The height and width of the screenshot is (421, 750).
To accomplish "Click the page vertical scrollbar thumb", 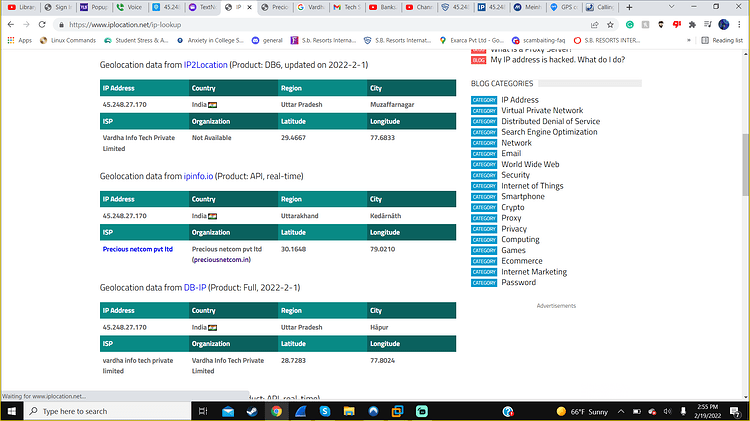I will pyautogui.click(x=746, y=165).
